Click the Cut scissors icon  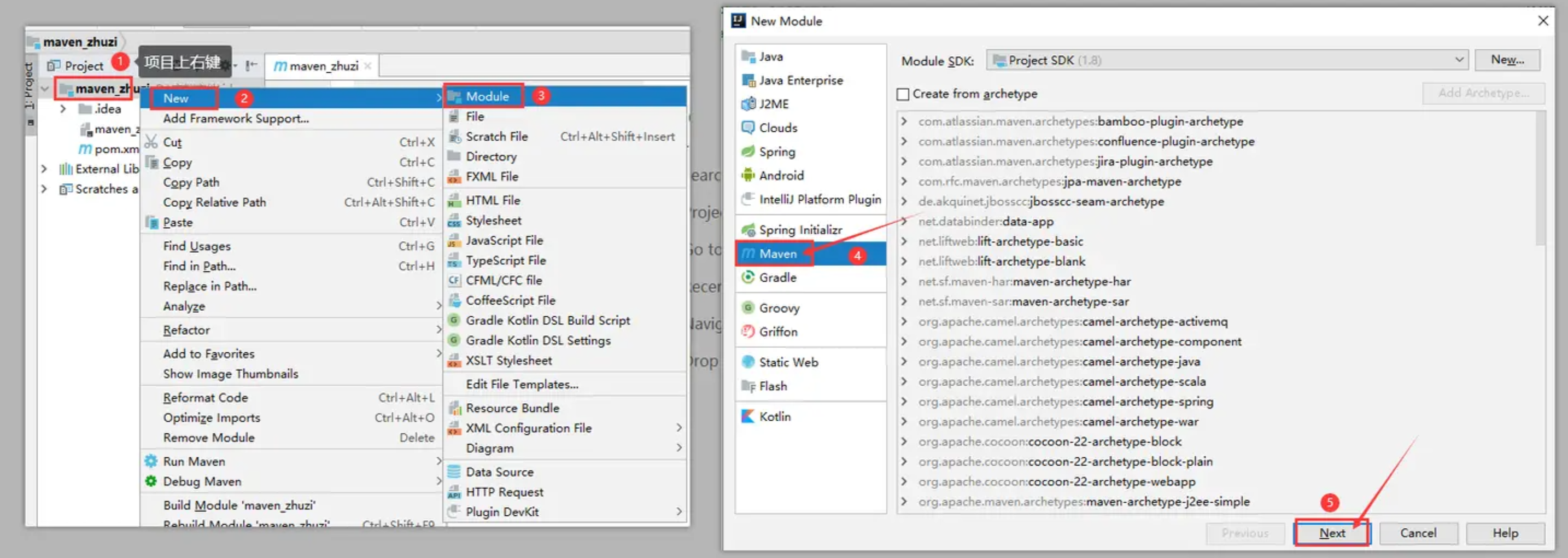(151, 141)
